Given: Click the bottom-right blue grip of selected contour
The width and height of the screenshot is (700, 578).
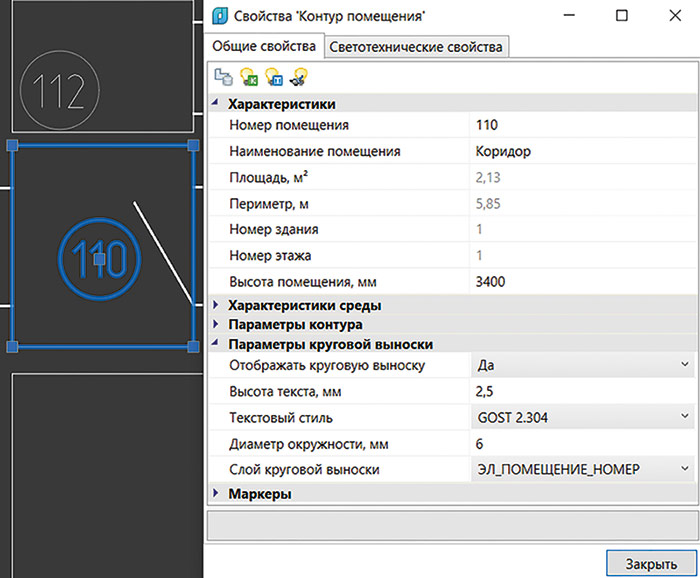Looking at the screenshot, I should [193, 346].
